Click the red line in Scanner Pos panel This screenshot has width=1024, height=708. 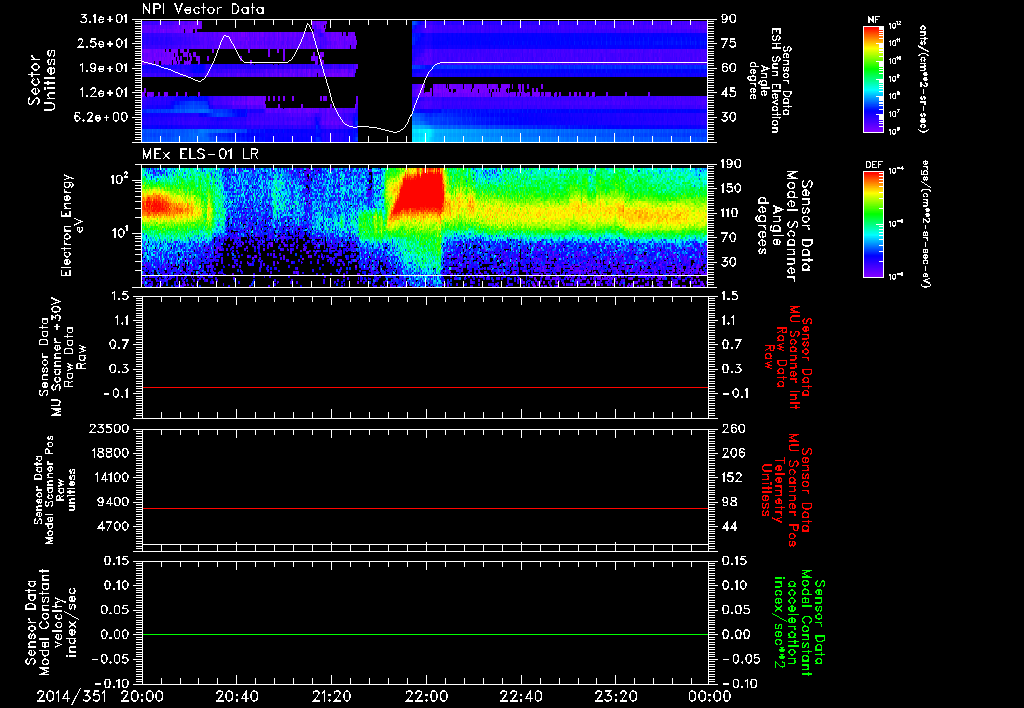425,508
